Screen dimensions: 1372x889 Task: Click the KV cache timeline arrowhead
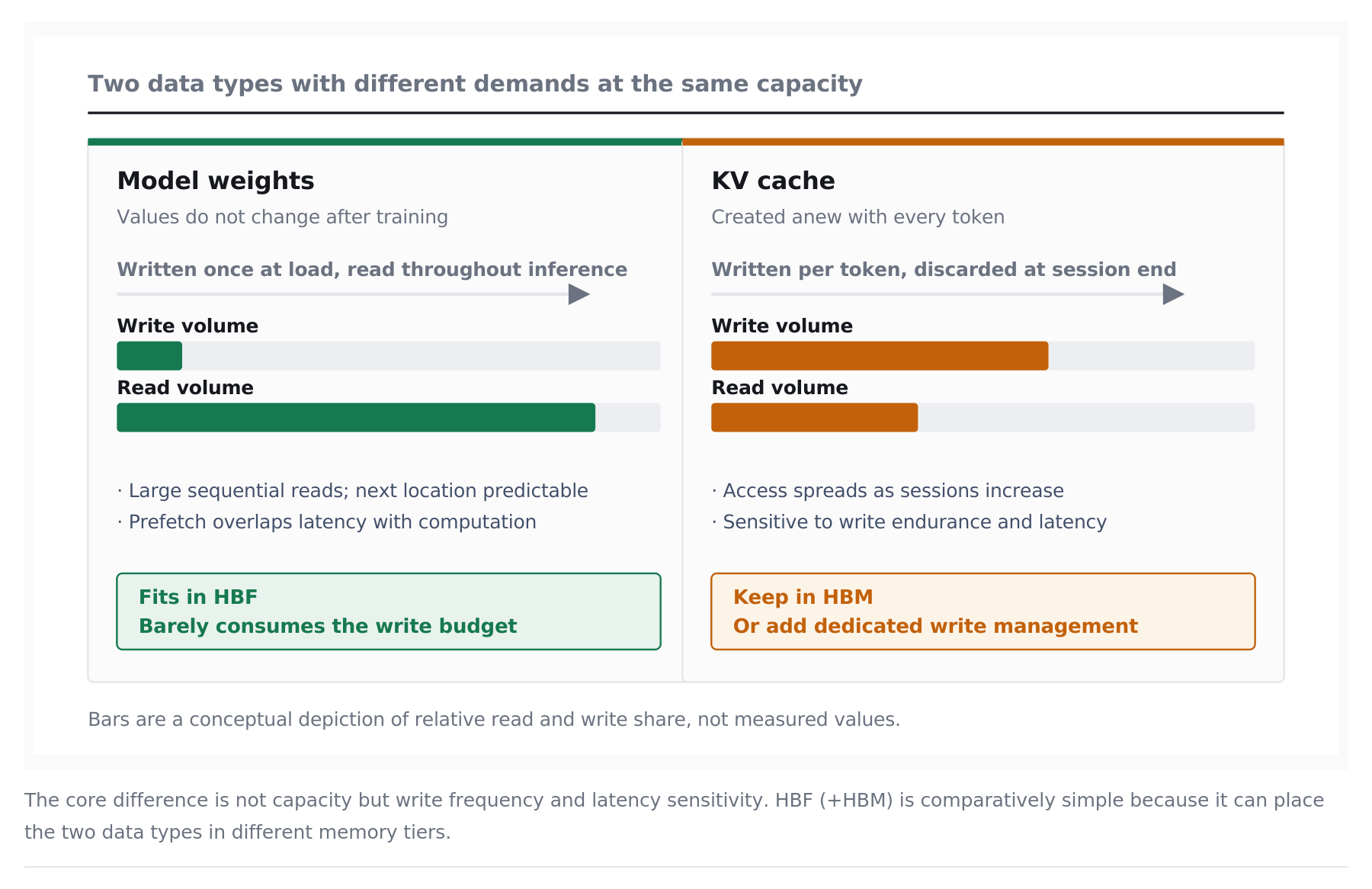point(1174,294)
